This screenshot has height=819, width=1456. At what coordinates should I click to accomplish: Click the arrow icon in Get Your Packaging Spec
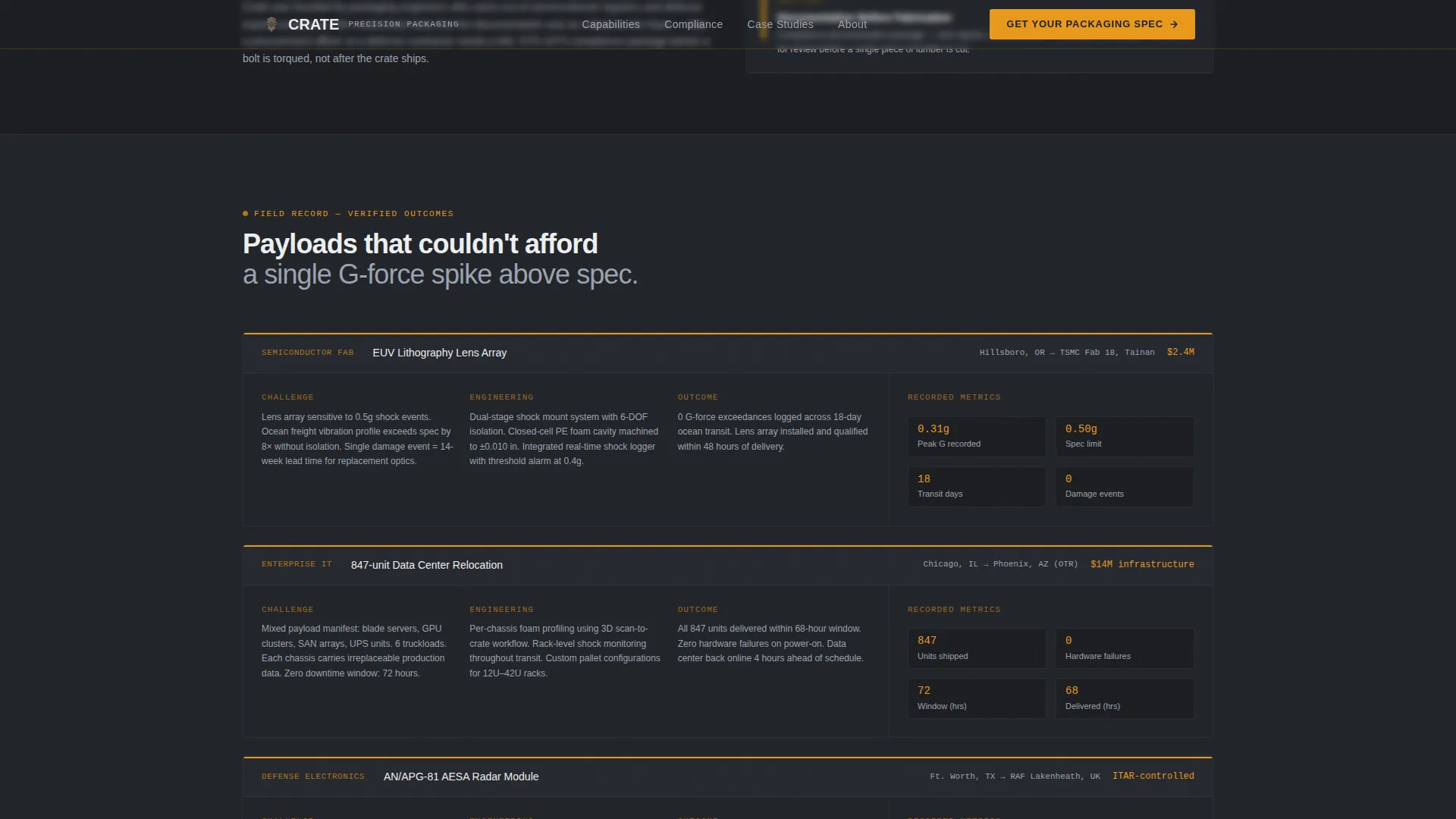(1174, 24)
